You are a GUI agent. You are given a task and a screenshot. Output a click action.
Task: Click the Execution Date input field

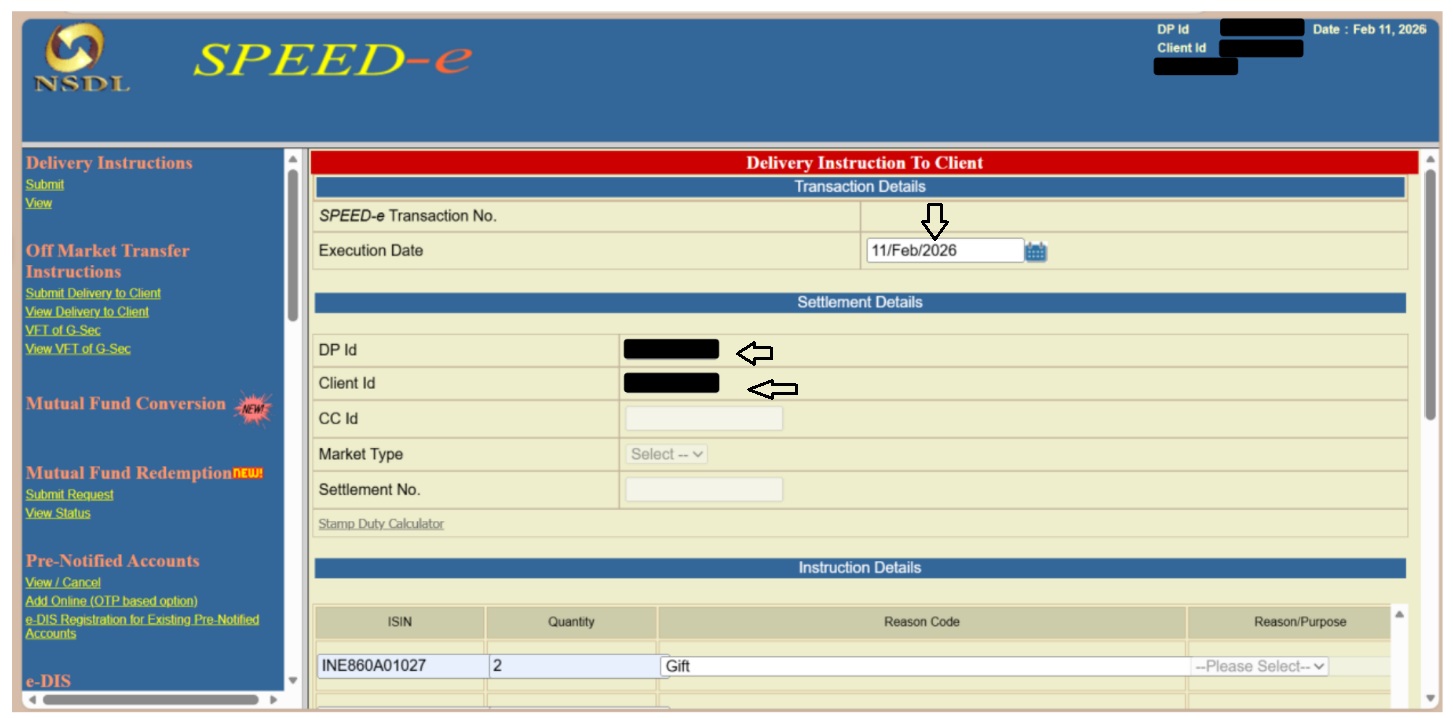point(944,251)
